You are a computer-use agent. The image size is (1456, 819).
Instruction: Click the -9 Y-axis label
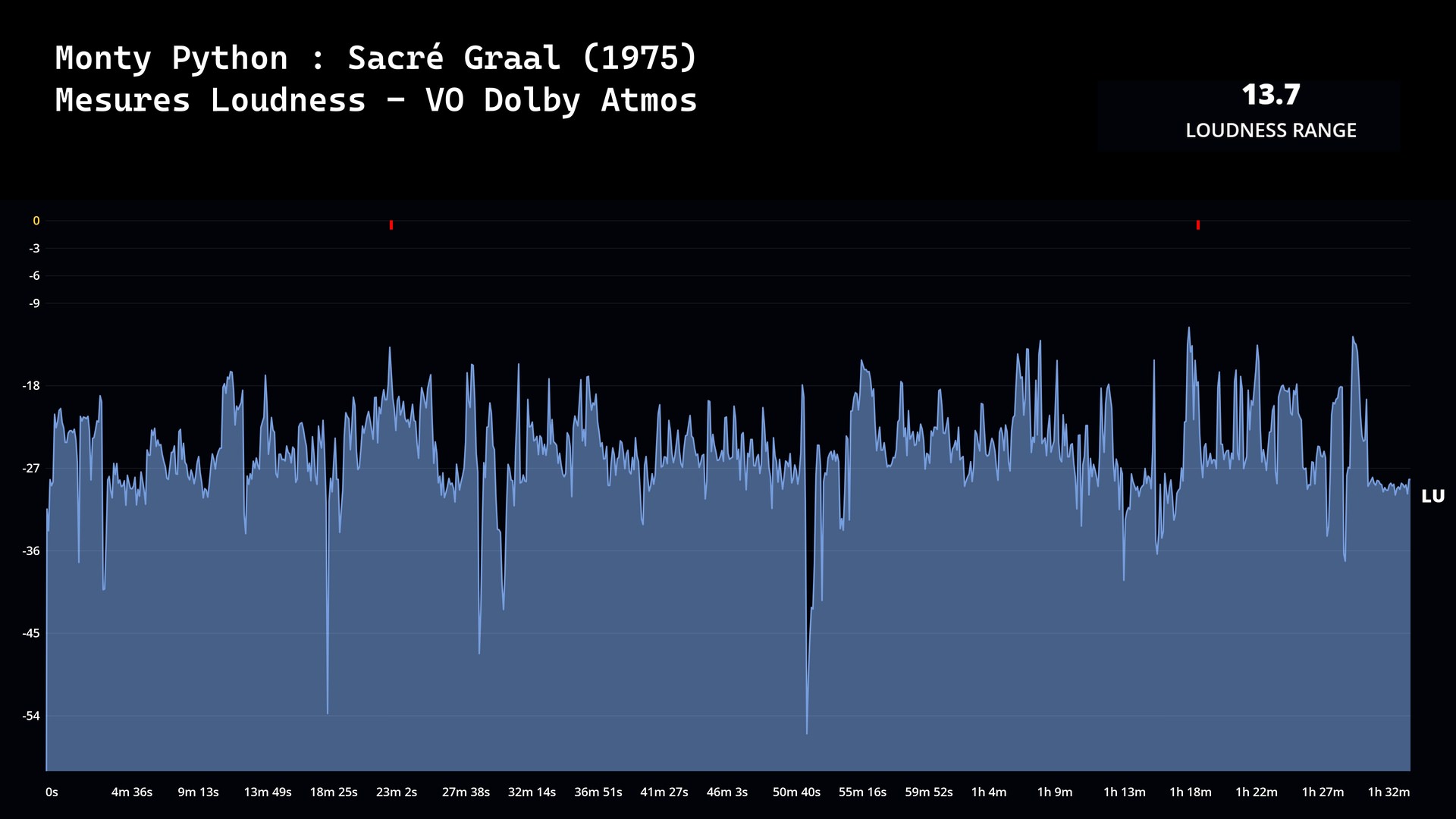pos(34,303)
